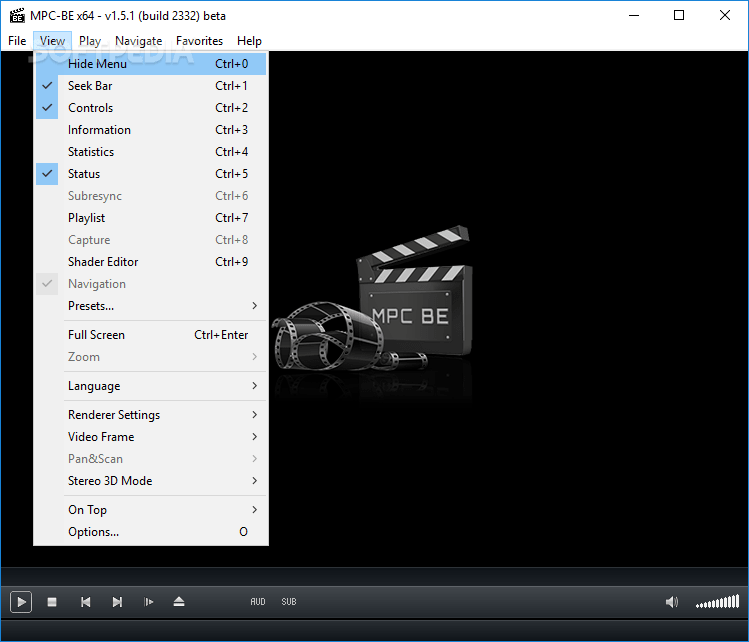Expand the Video Frame submenu
This screenshot has width=749, height=642.
pyautogui.click(x=151, y=437)
